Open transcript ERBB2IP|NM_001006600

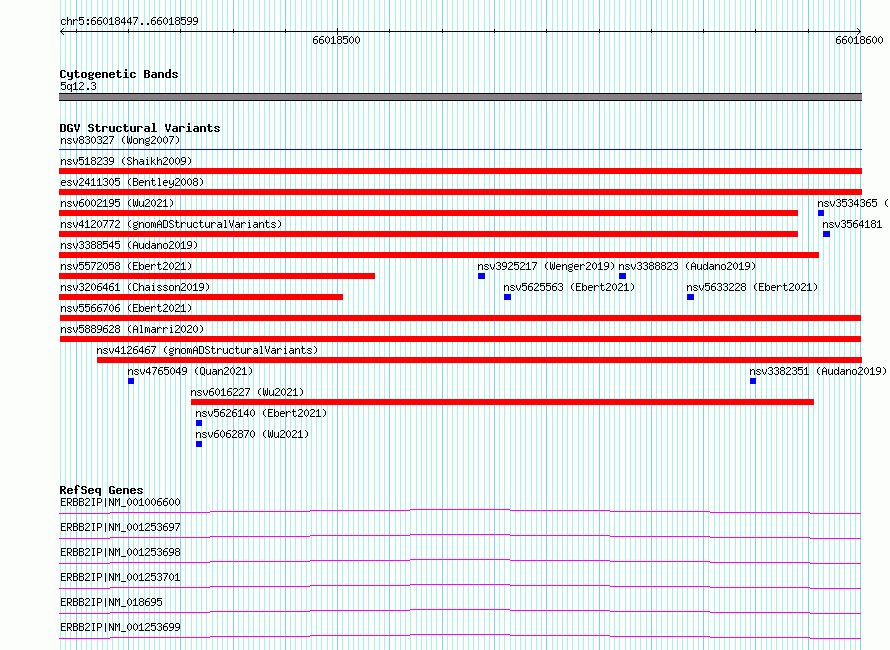[x=120, y=502]
